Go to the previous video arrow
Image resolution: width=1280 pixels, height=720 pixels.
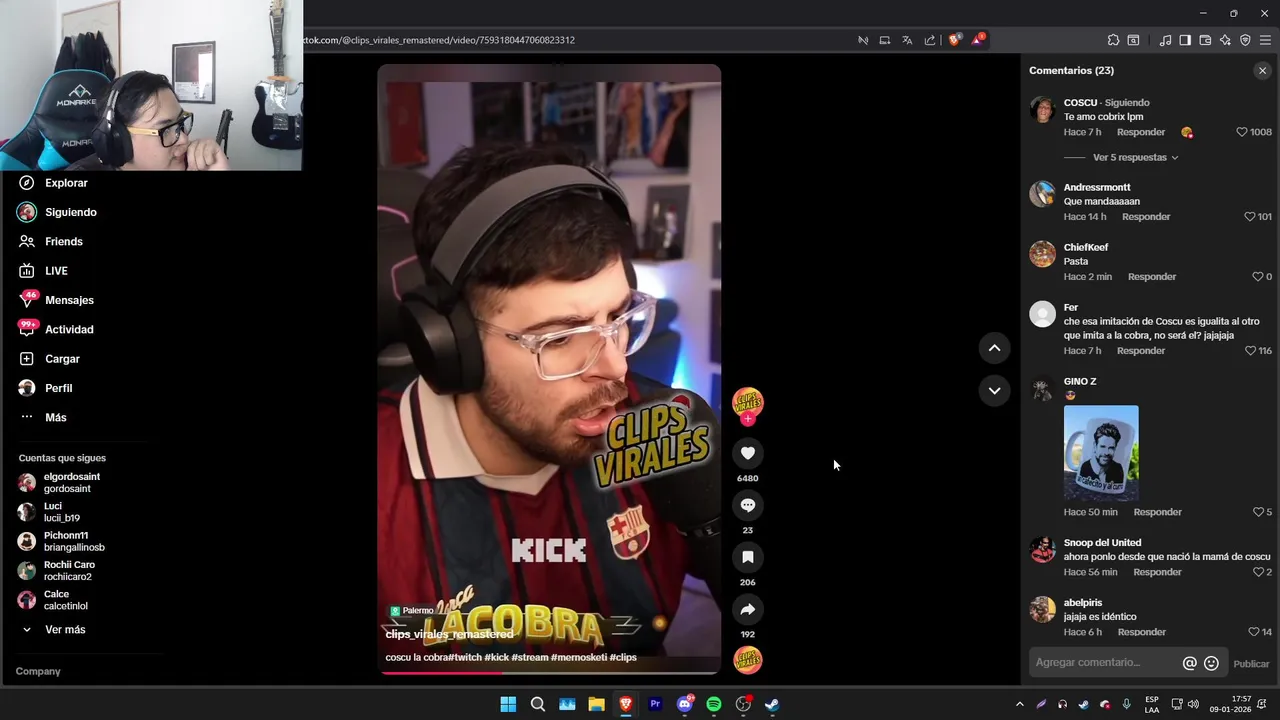click(994, 348)
